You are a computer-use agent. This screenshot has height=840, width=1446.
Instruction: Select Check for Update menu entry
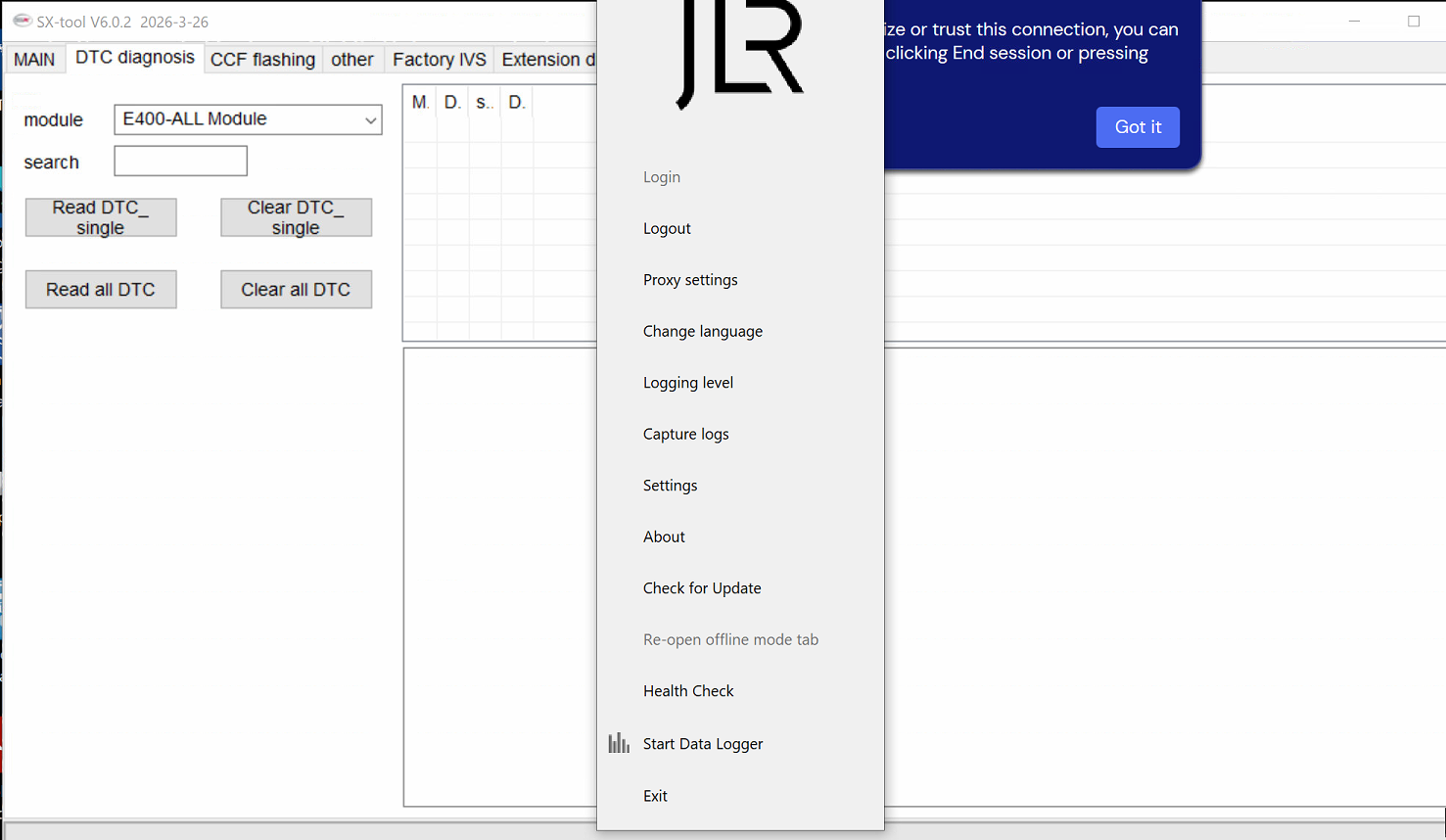tap(702, 588)
